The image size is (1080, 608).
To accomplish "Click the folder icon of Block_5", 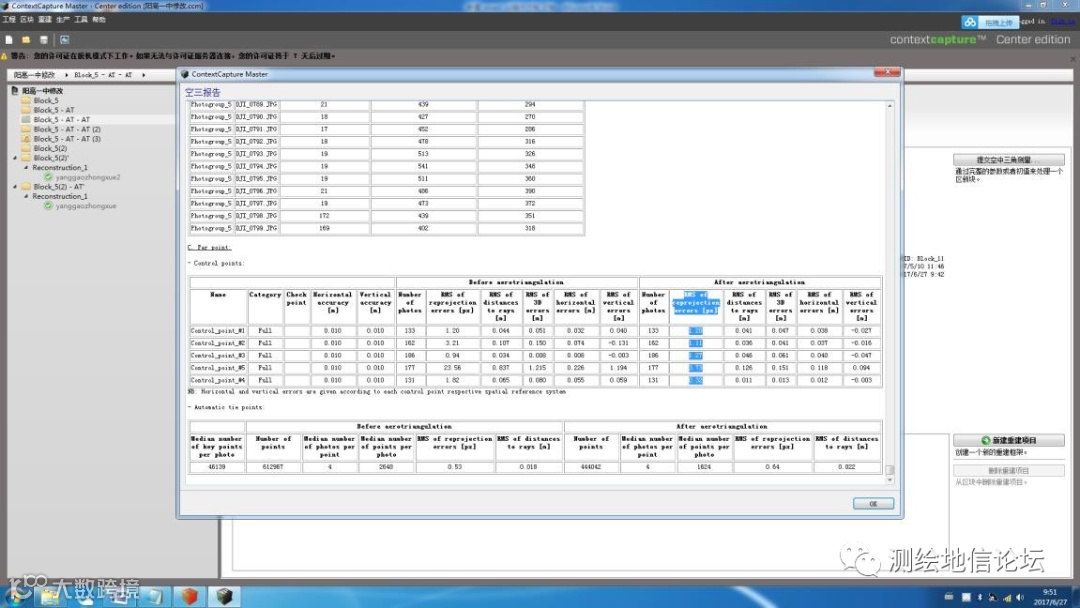I will click(26, 101).
